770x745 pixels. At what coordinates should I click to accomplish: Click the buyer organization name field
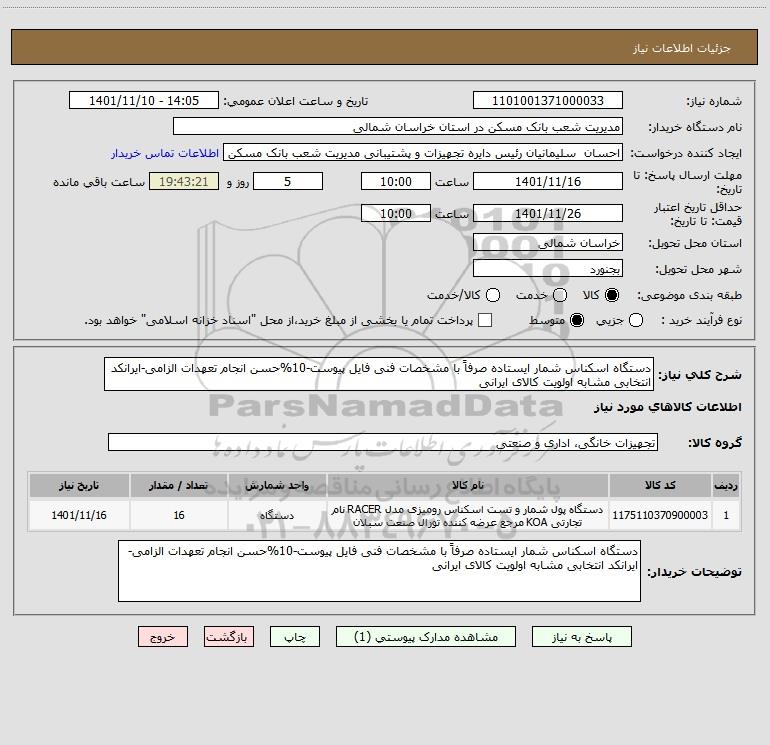pos(398,126)
